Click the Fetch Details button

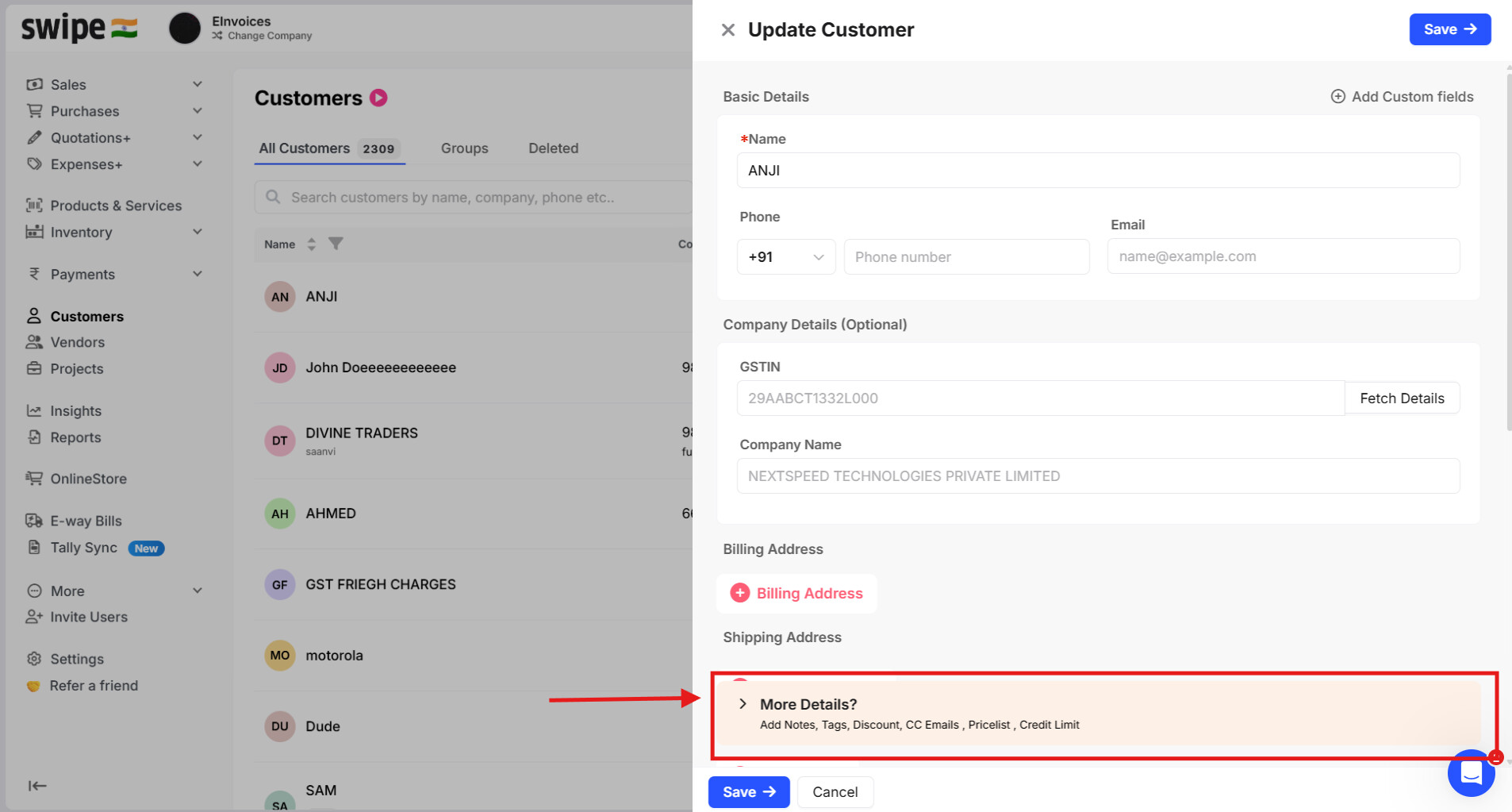tap(1402, 398)
